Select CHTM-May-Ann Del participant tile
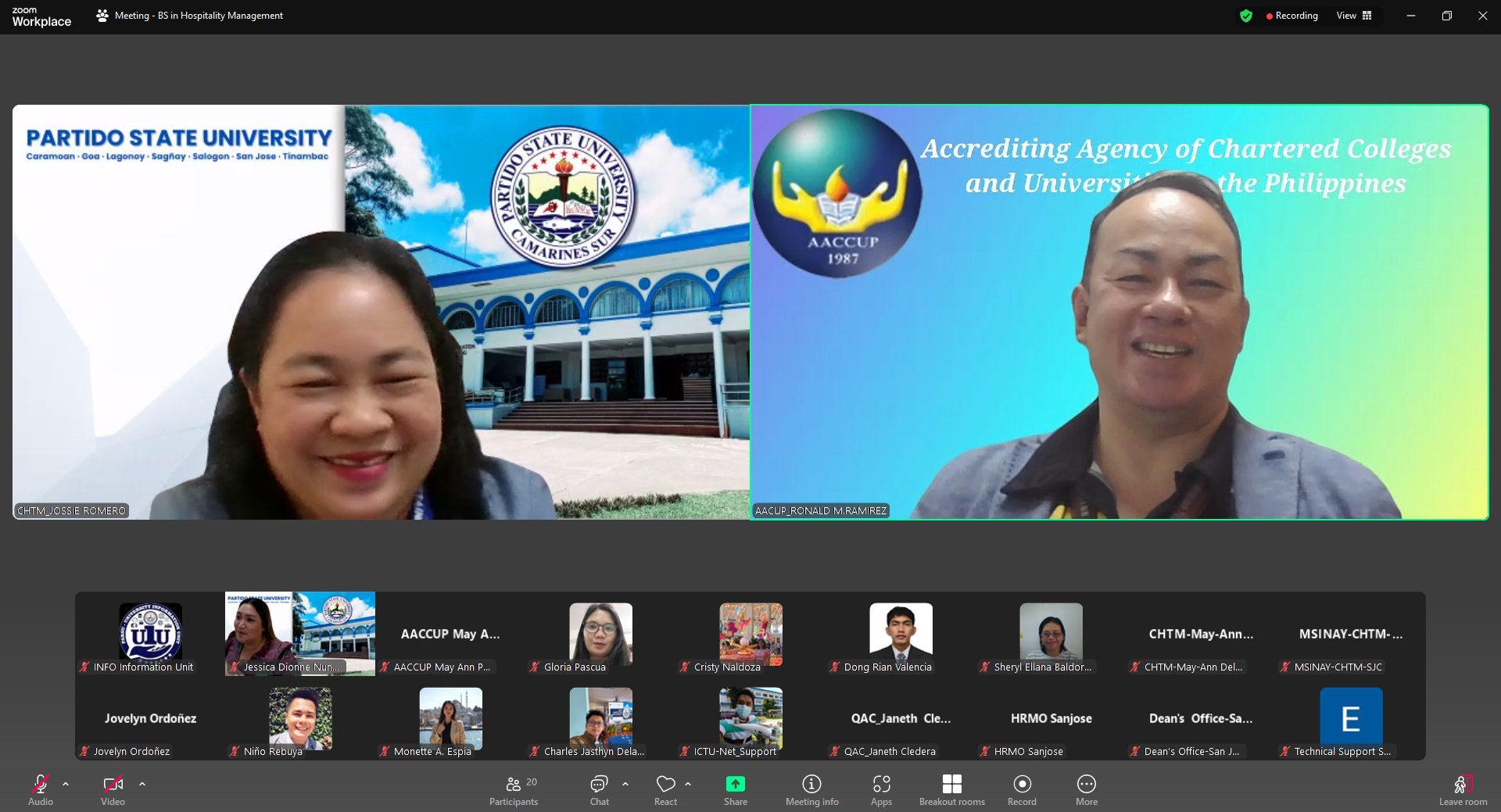The height and width of the screenshot is (812, 1501). [1201, 634]
